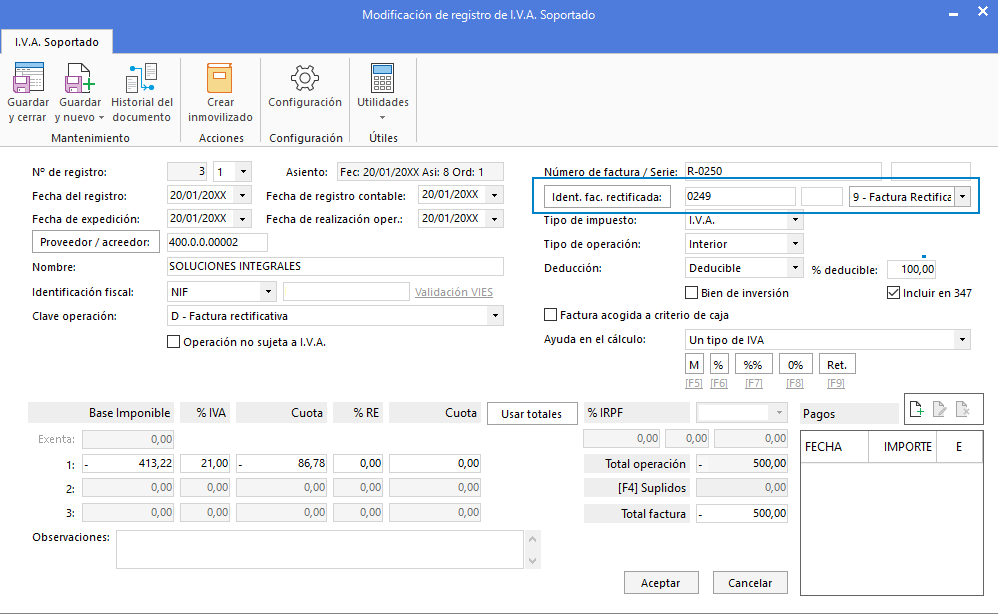Click the empty NIF number field
The image size is (998, 614).
(x=346, y=291)
